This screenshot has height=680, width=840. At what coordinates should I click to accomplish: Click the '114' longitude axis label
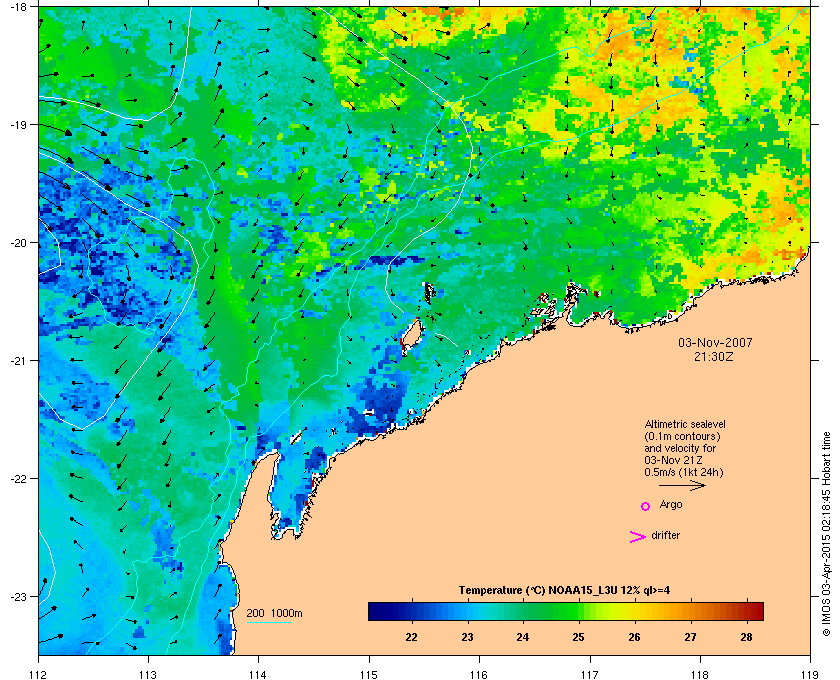coord(258,674)
